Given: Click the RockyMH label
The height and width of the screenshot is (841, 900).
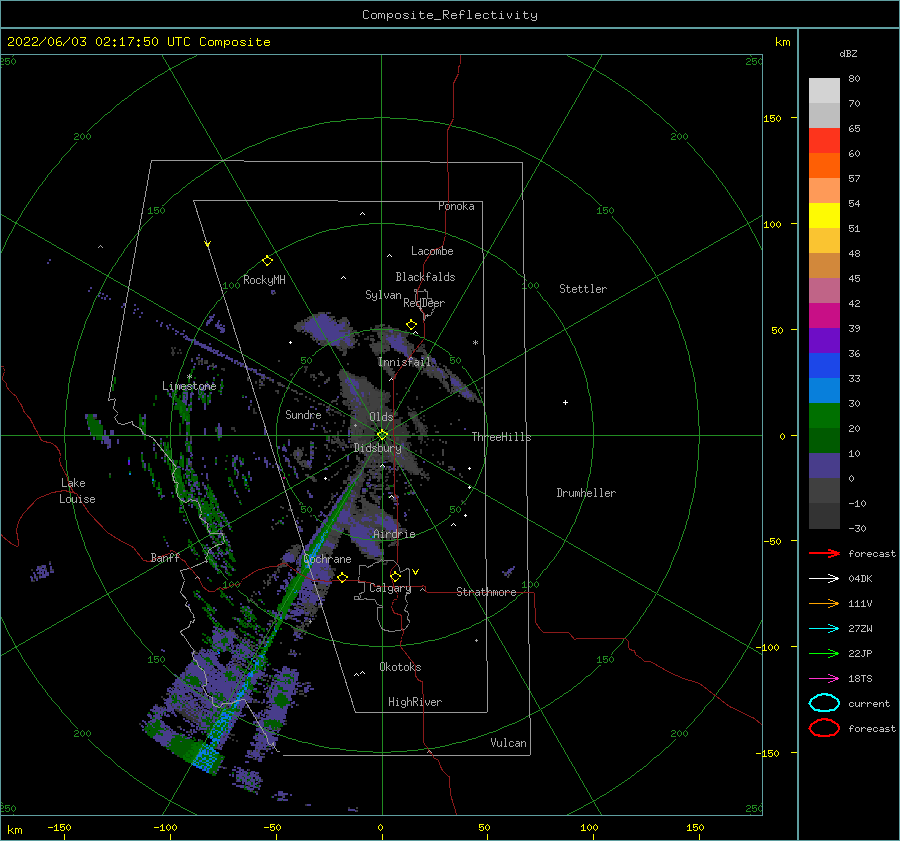Looking at the screenshot, I should (x=264, y=280).
